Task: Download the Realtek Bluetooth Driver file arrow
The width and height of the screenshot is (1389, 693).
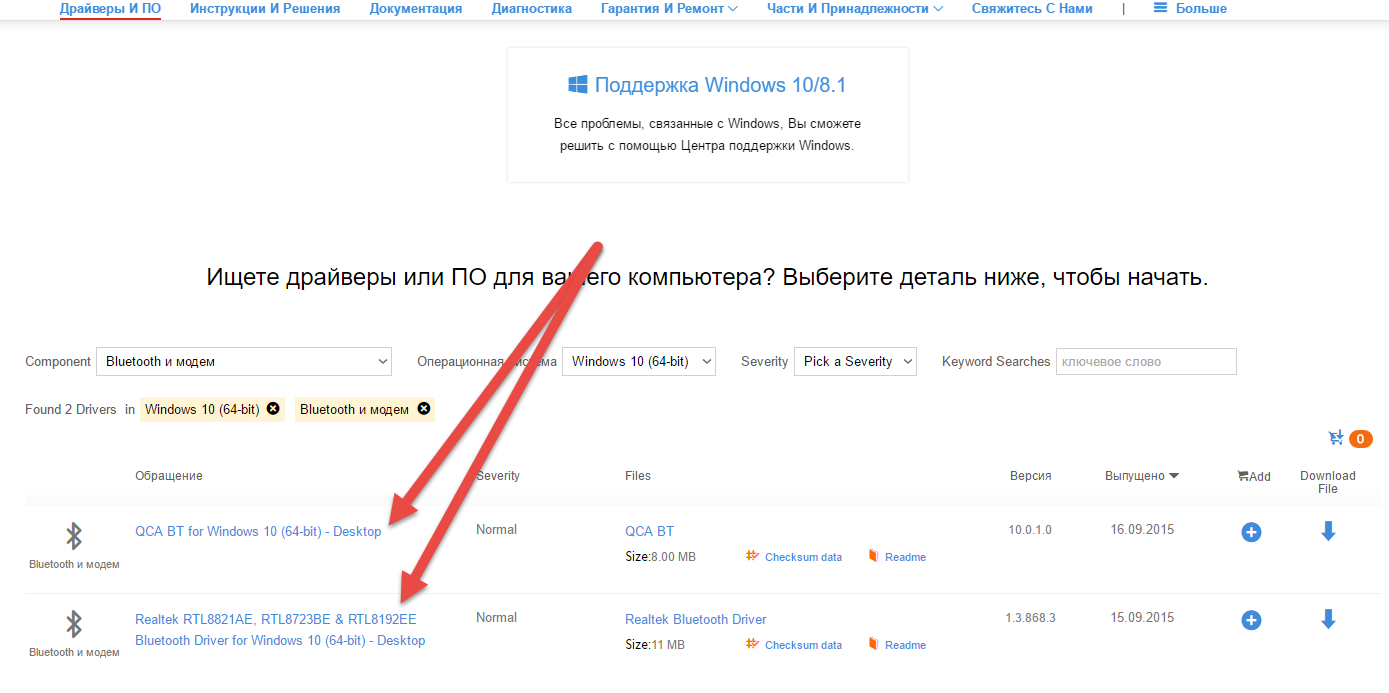Action: pos(1328,619)
